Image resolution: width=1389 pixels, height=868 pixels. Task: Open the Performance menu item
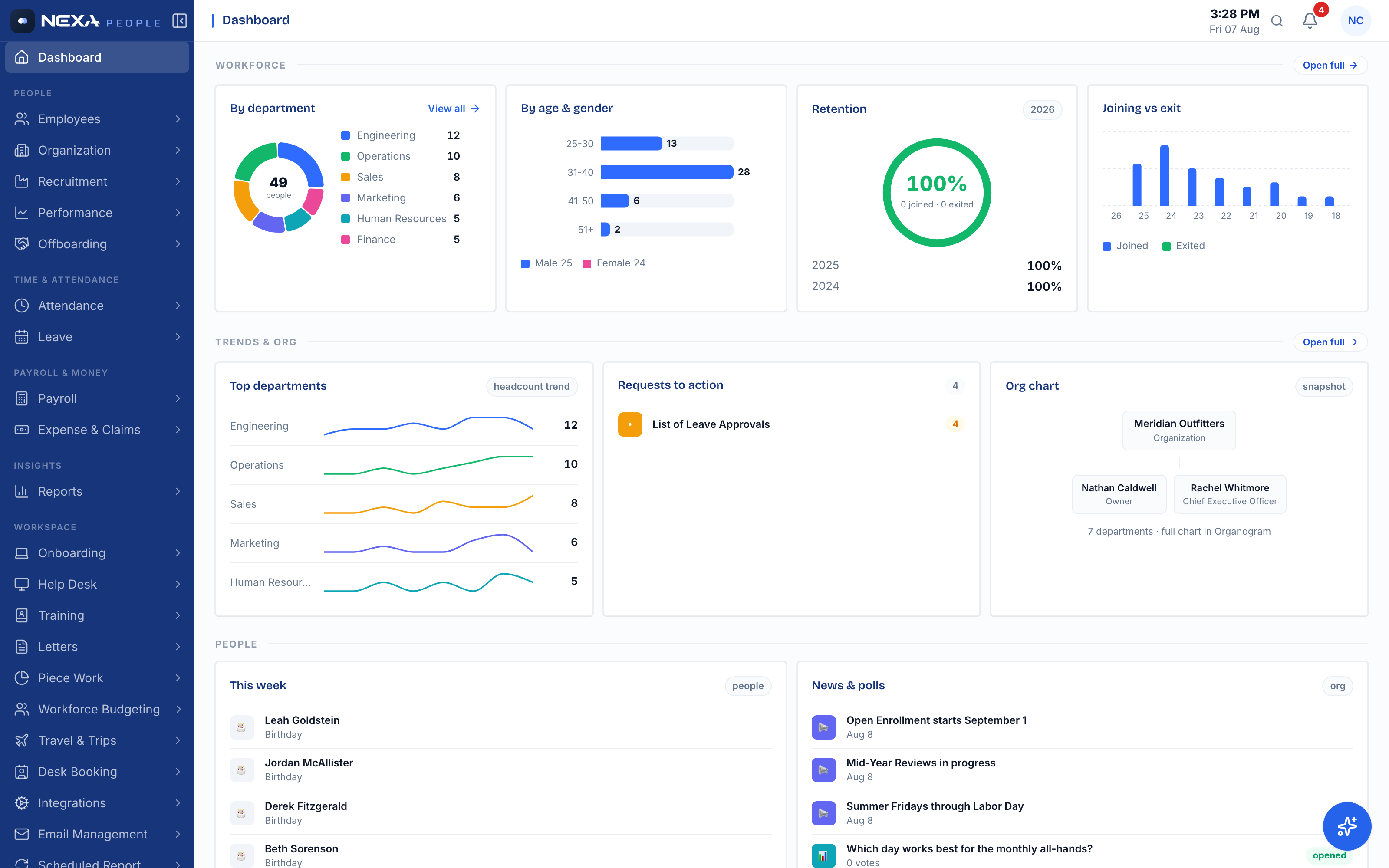(x=97, y=213)
